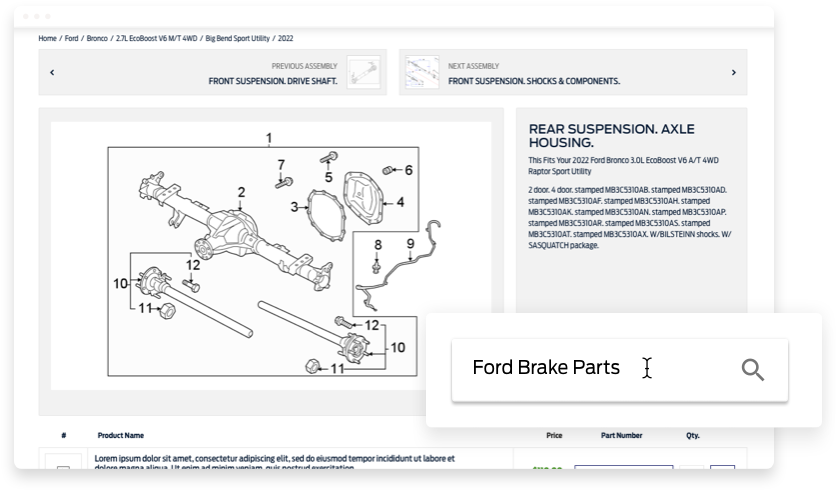Go to next assembly with right arrow
The width and height of the screenshot is (838, 491).
pos(734,72)
